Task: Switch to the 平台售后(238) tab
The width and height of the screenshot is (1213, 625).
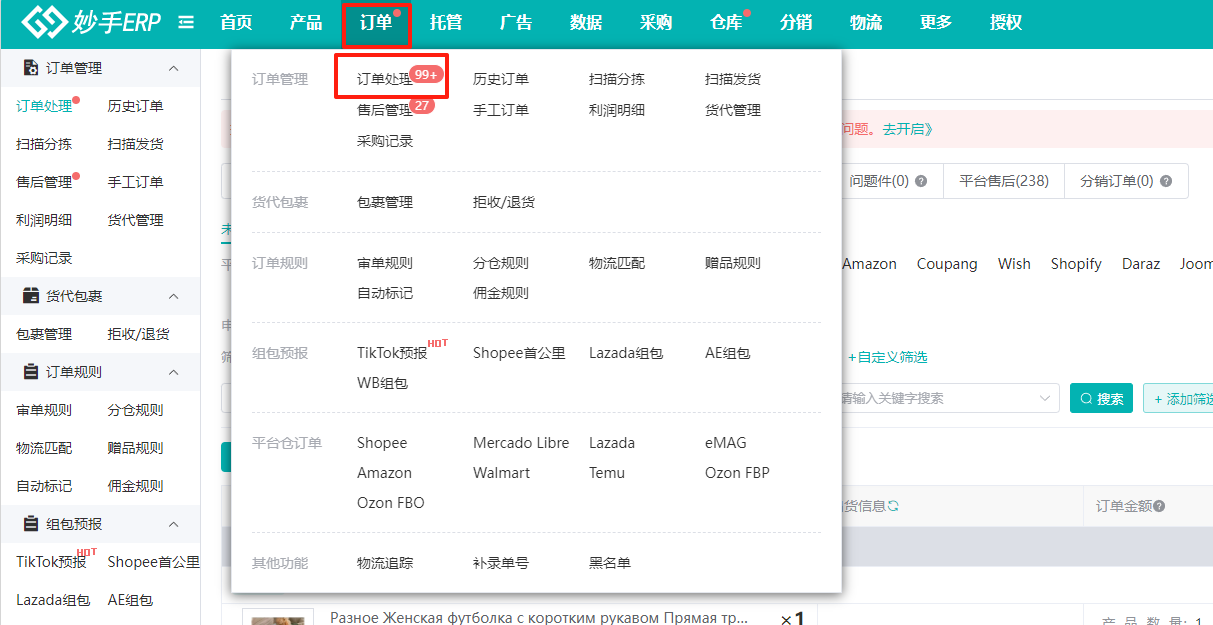Action: coord(1003,181)
